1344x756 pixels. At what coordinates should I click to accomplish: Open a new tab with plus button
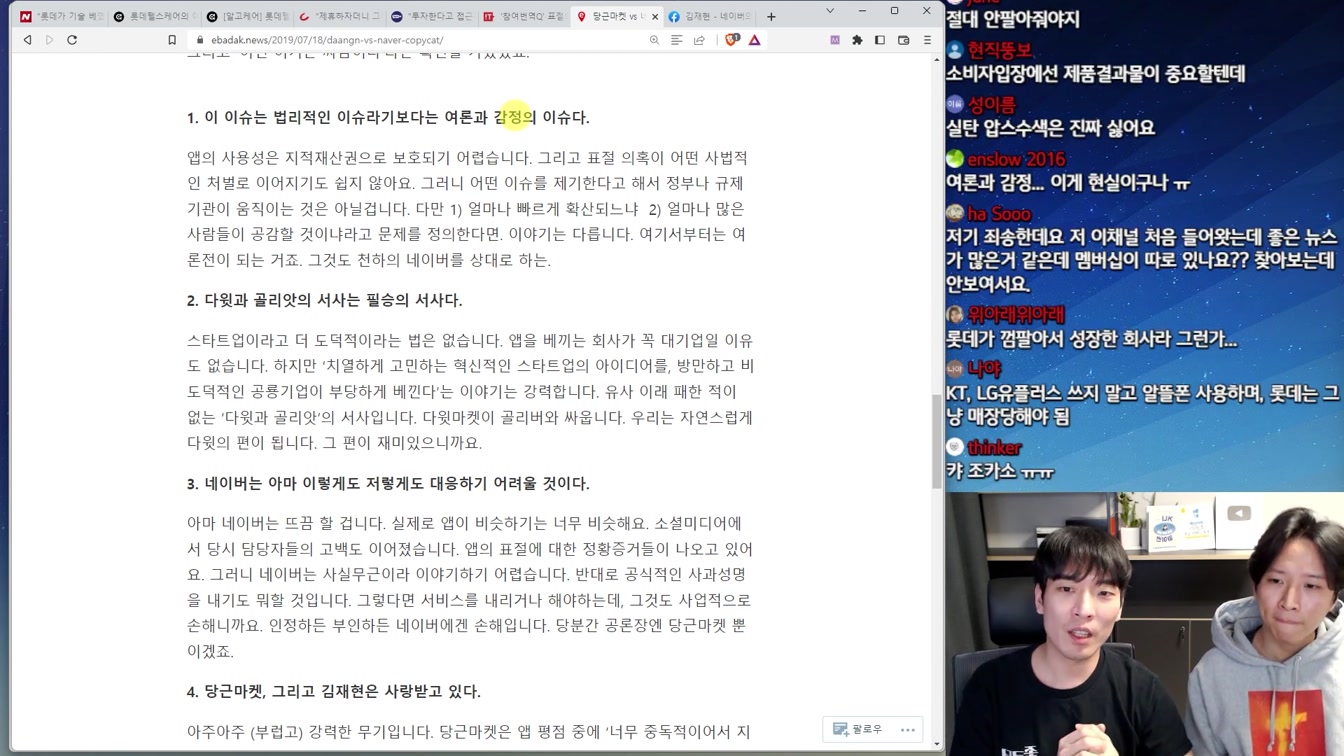tap(771, 16)
